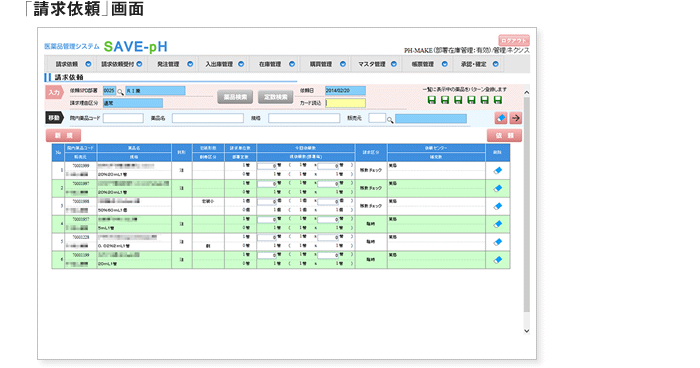Click row 4 spec text 5mL1管
Viewport: 700px width, 368px height.
[106, 228]
